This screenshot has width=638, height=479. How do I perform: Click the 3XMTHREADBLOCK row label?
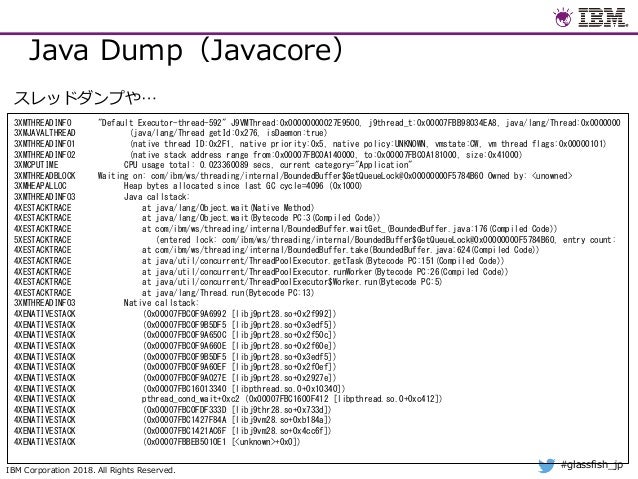(x=45, y=176)
